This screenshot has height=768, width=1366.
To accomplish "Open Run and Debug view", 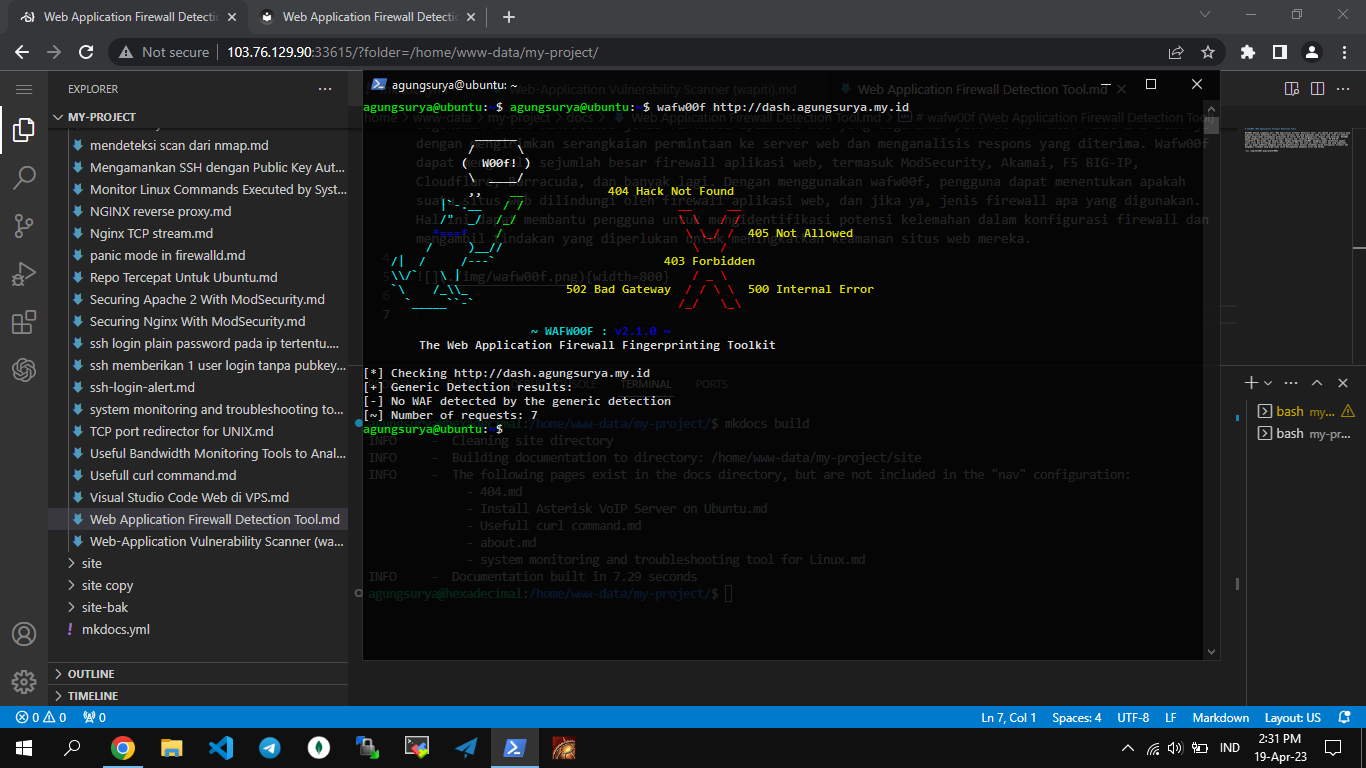I will pyautogui.click(x=24, y=274).
